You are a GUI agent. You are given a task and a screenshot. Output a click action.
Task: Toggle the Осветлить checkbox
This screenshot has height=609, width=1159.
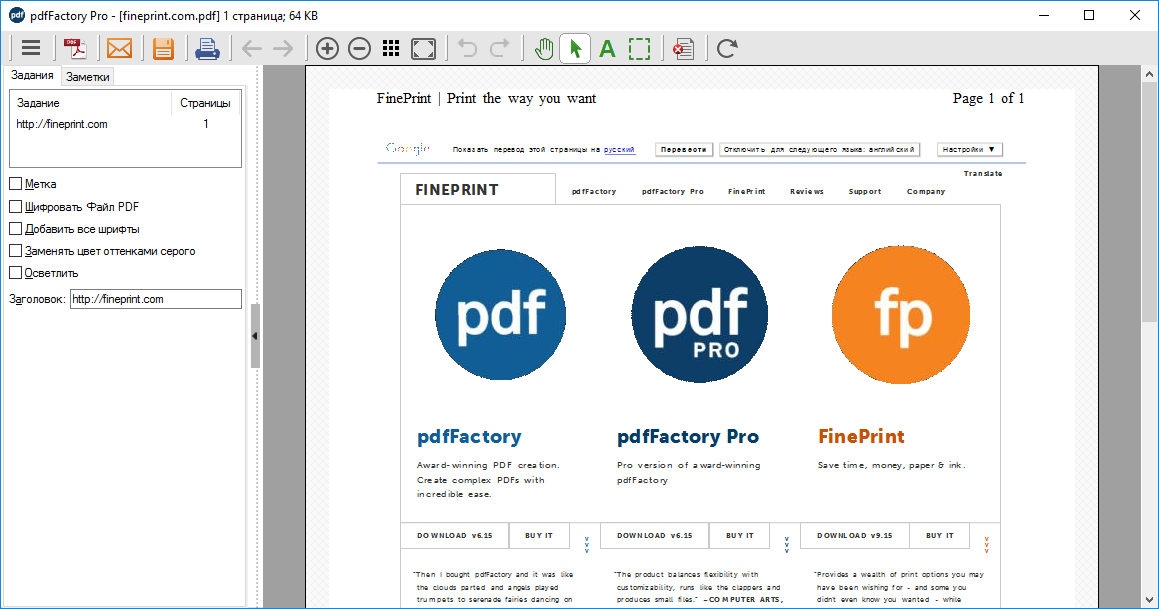(x=15, y=272)
